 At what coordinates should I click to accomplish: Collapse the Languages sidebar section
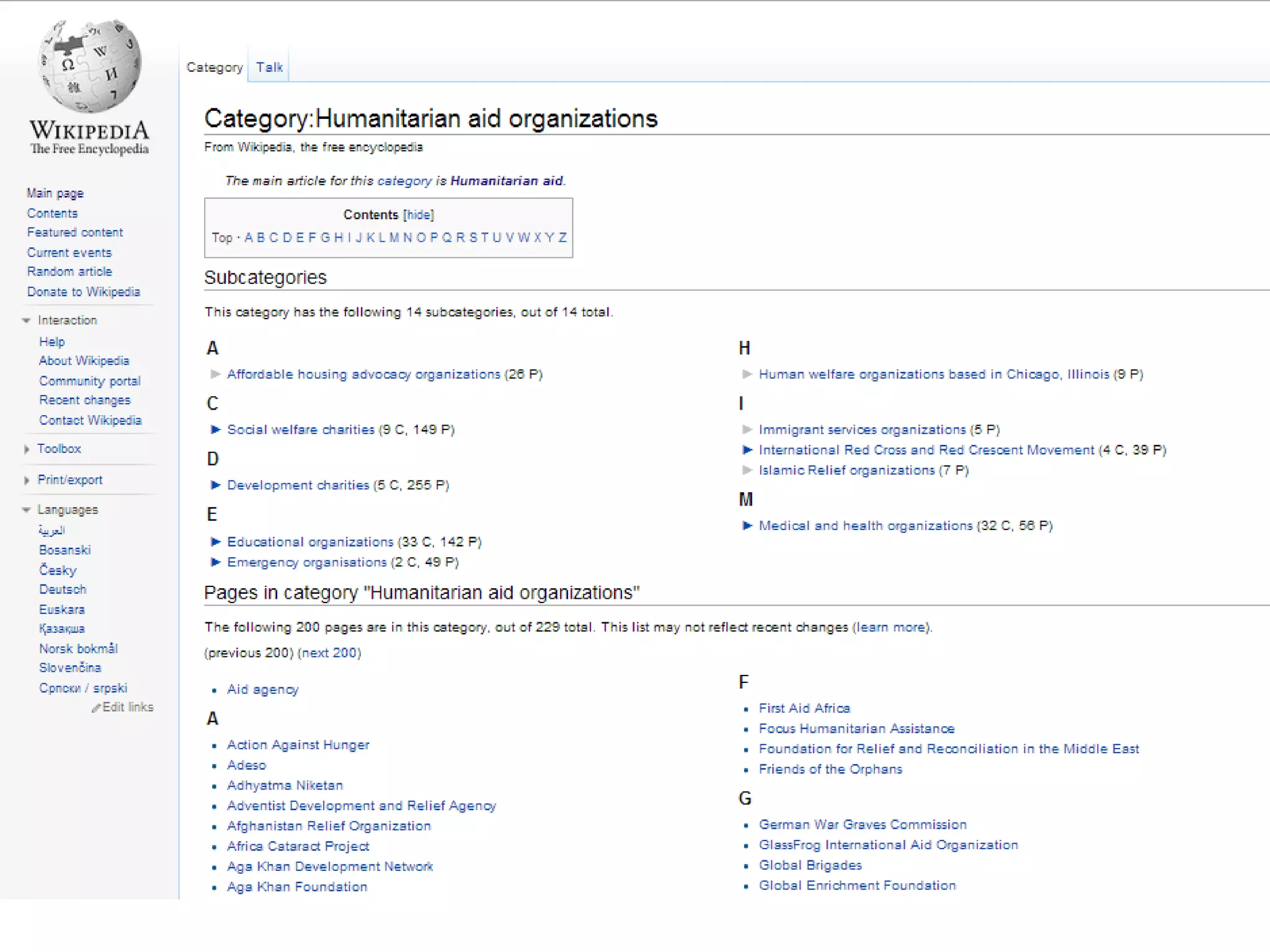26,509
